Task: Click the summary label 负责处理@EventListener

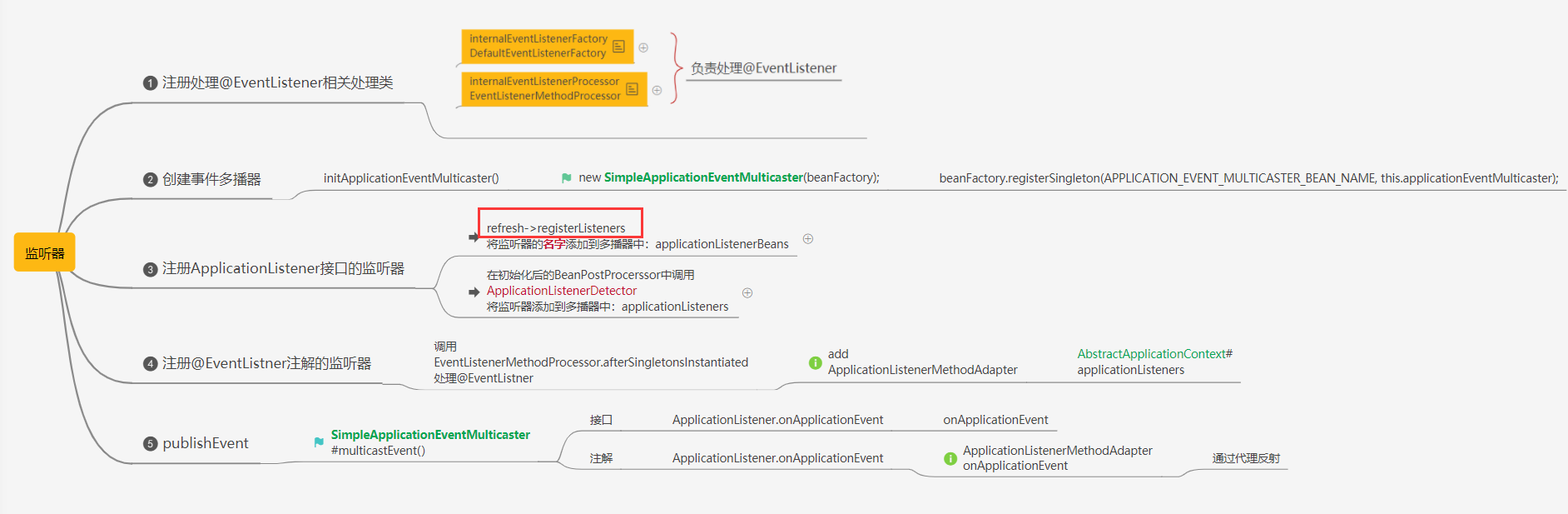Action: tap(763, 68)
